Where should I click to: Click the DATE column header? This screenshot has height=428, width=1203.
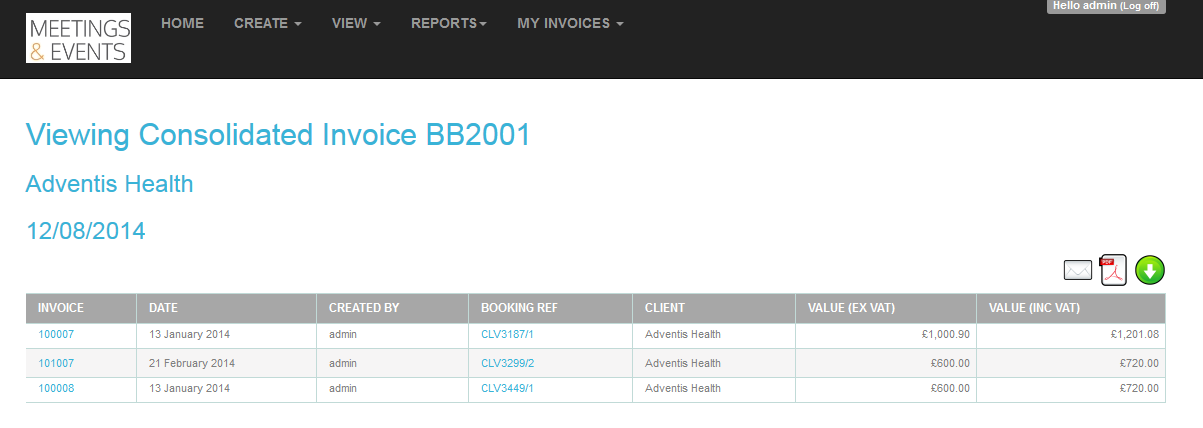click(226, 308)
